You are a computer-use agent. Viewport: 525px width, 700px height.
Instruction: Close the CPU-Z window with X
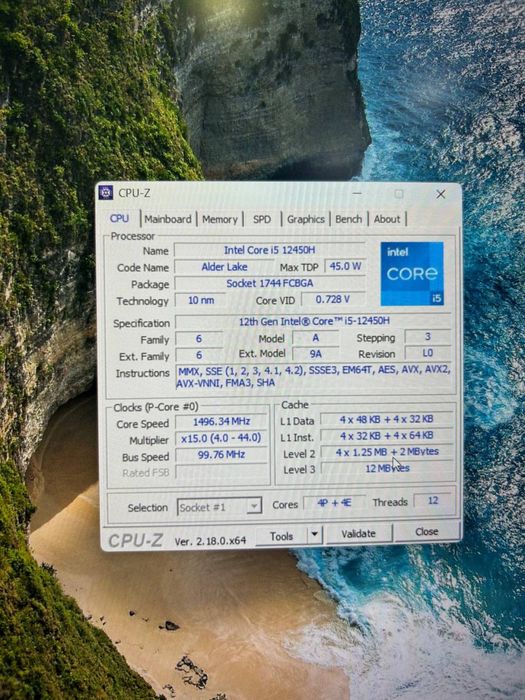click(441, 194)
